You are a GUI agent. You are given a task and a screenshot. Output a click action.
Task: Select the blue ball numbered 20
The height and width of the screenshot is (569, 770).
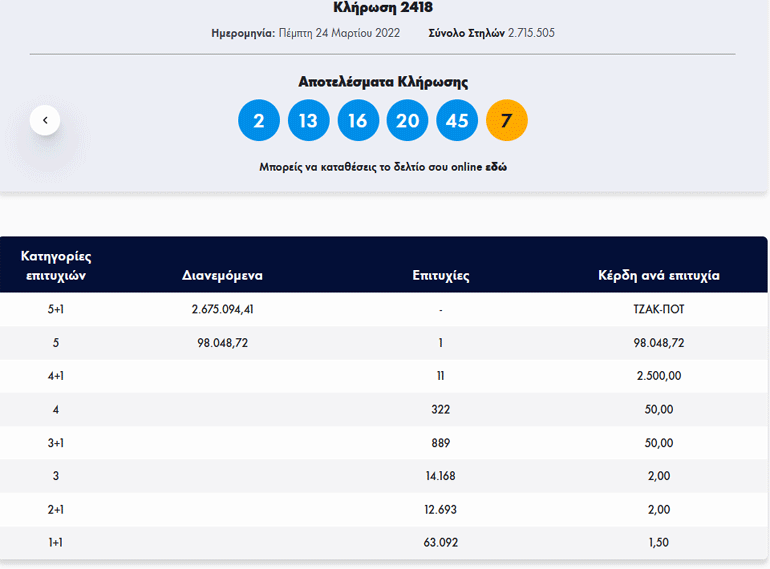407,121
